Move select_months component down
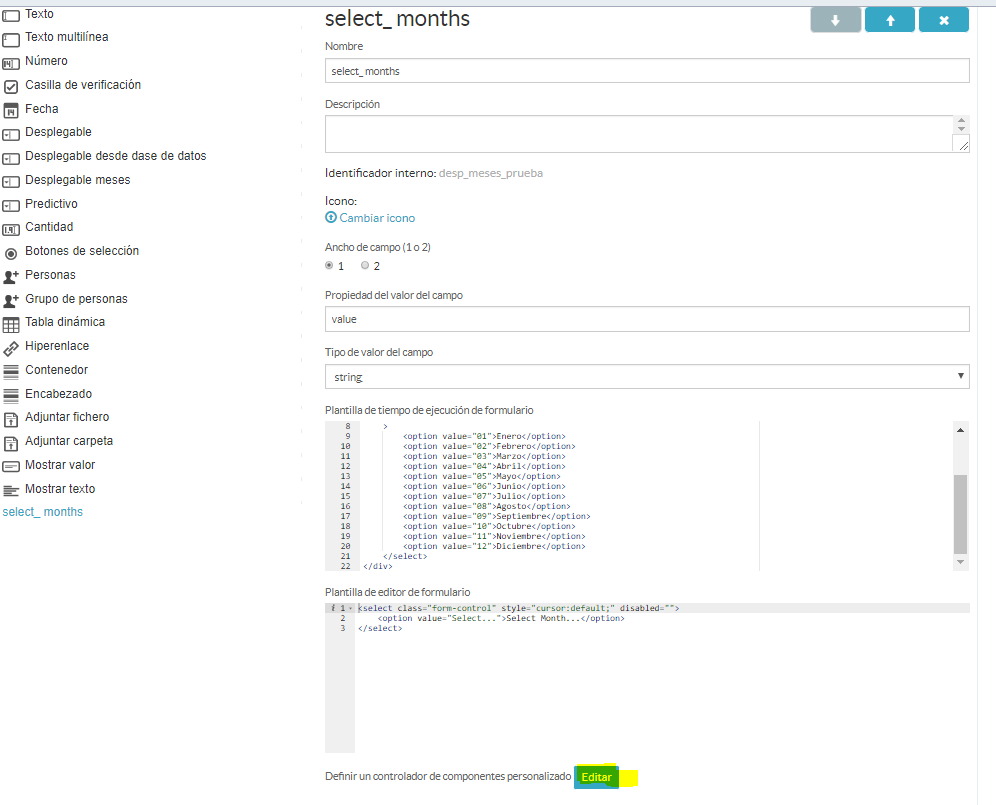 [x=835, y=20]
